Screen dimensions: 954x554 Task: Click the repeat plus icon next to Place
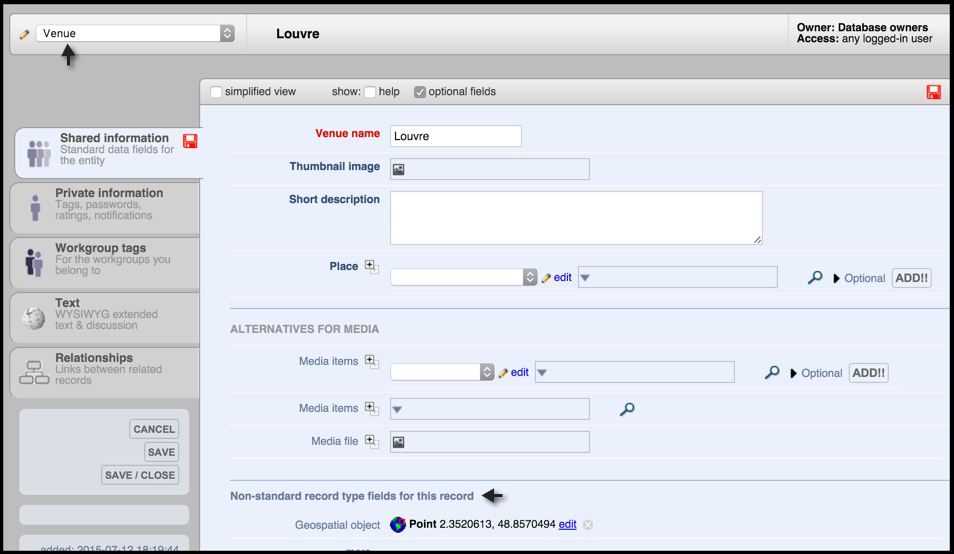click(x=371, y=266)
